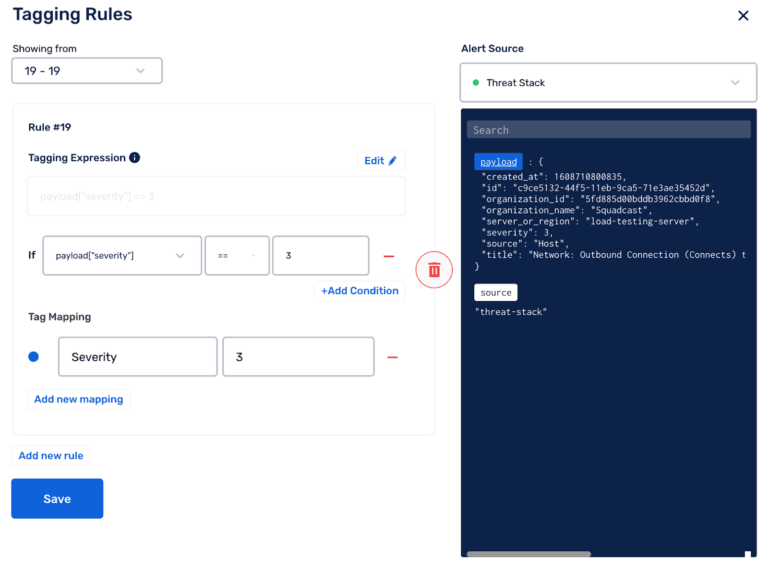Image resolution: width=768 pixels, height=567 pixels.
Task: Click Add new rule
Action: tap(51, 456)
